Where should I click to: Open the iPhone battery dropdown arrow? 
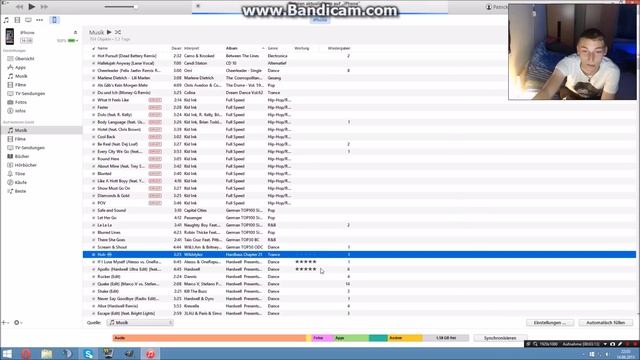(x=77, y=40)
